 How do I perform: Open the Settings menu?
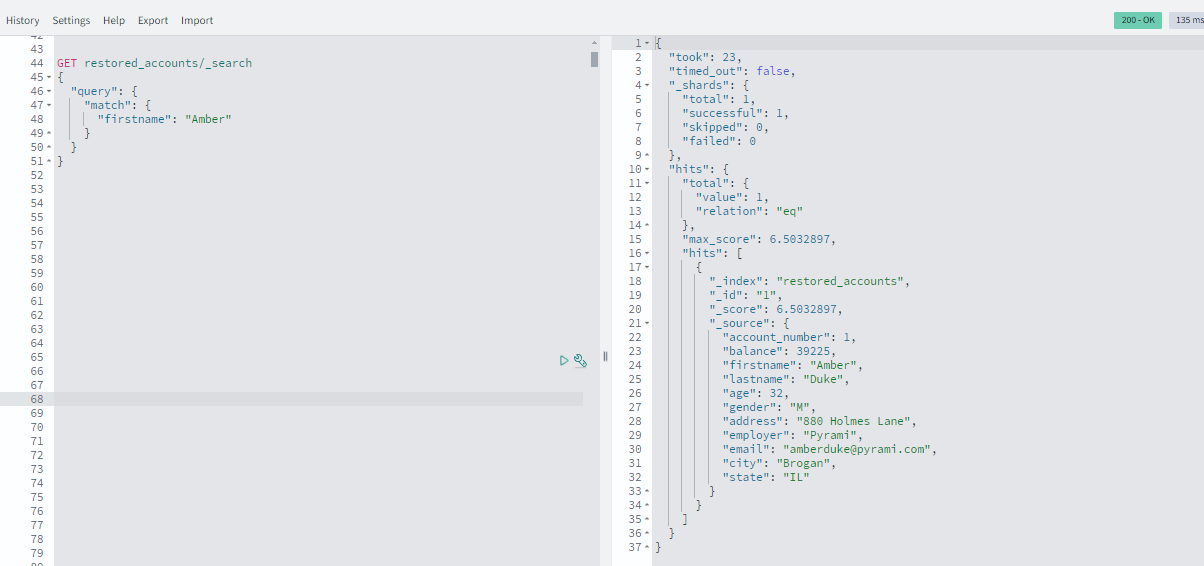71,20
